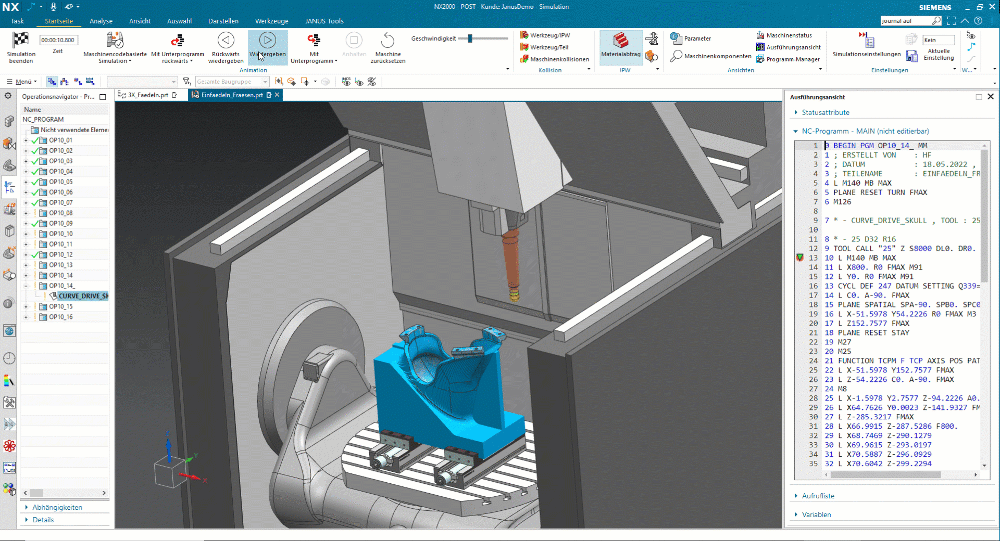Image resolution: width=1000 pixels, height=541 pixels.
Task: Click the Aktuelle Einstellung save icon
Action: tap(912, 56)
